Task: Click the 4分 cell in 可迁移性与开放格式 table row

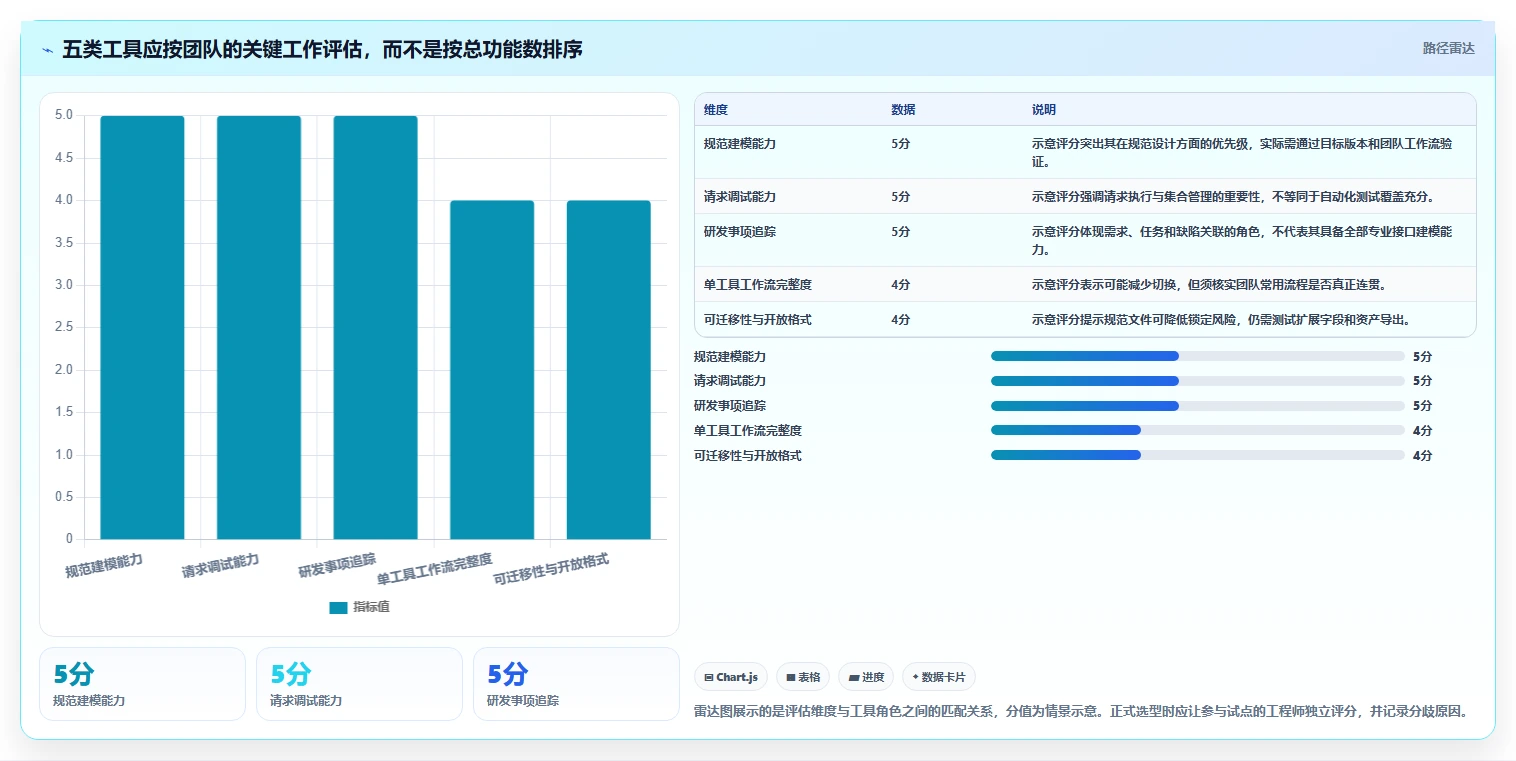Action: point(901,320)
